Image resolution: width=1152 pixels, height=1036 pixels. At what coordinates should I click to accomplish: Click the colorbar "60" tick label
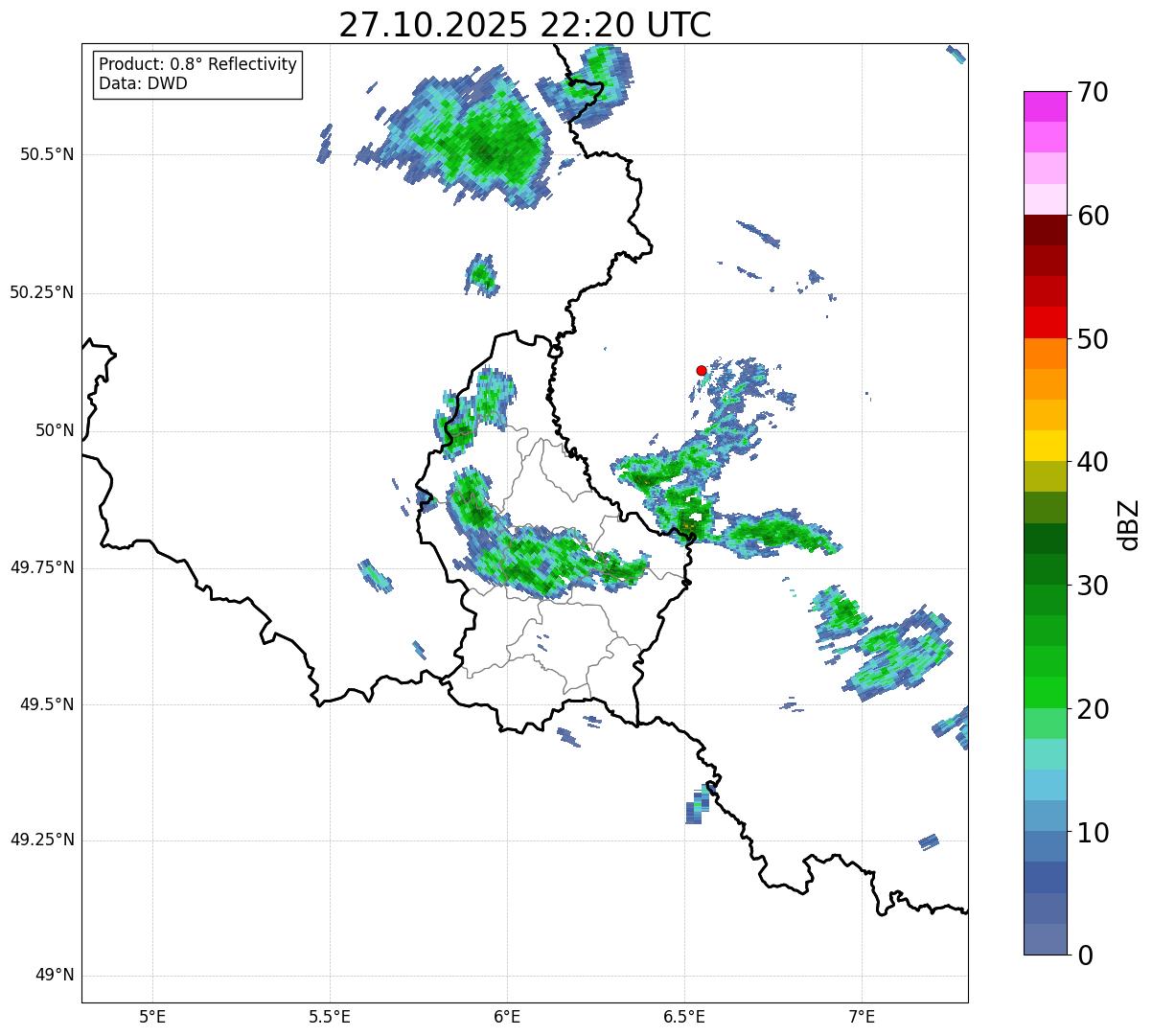click(1093, 216)
